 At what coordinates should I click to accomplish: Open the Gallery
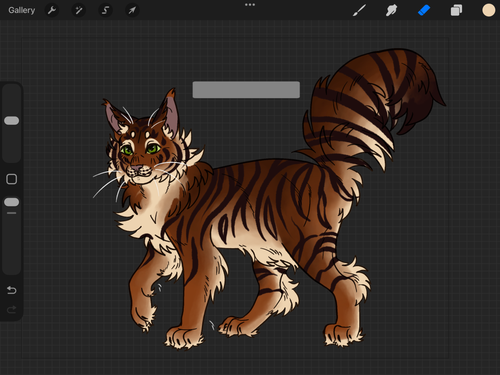tap(21, 10)
